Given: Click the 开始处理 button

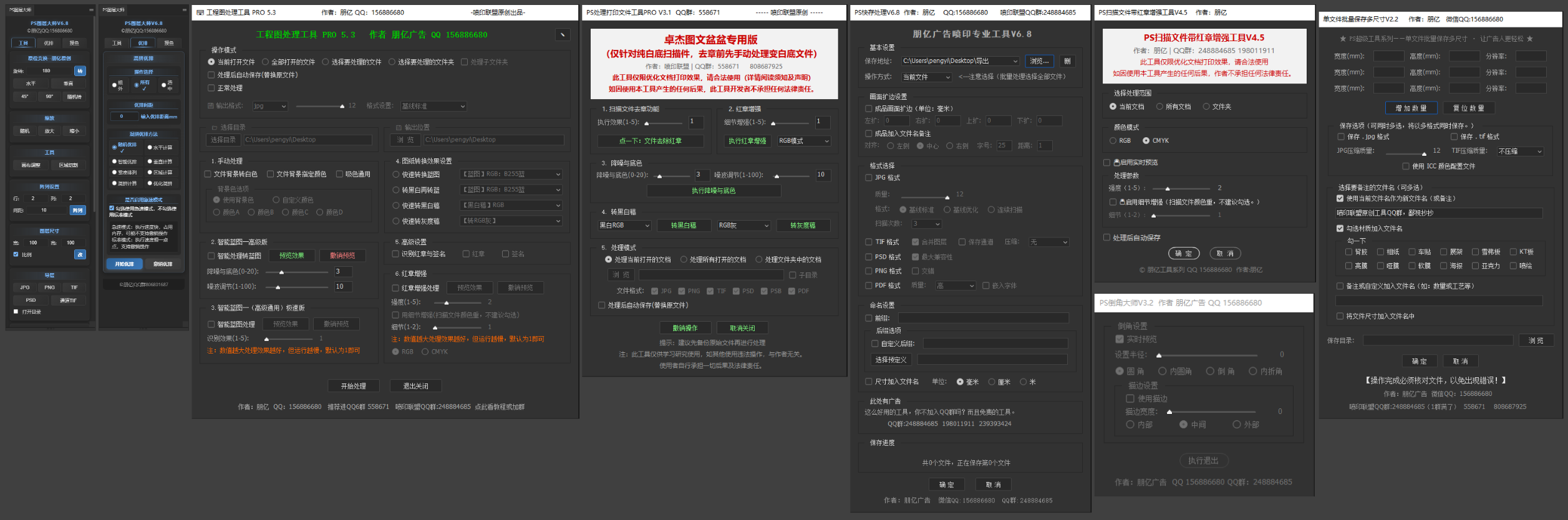Looking at the screenshot, I should click(x=354, y=386).
